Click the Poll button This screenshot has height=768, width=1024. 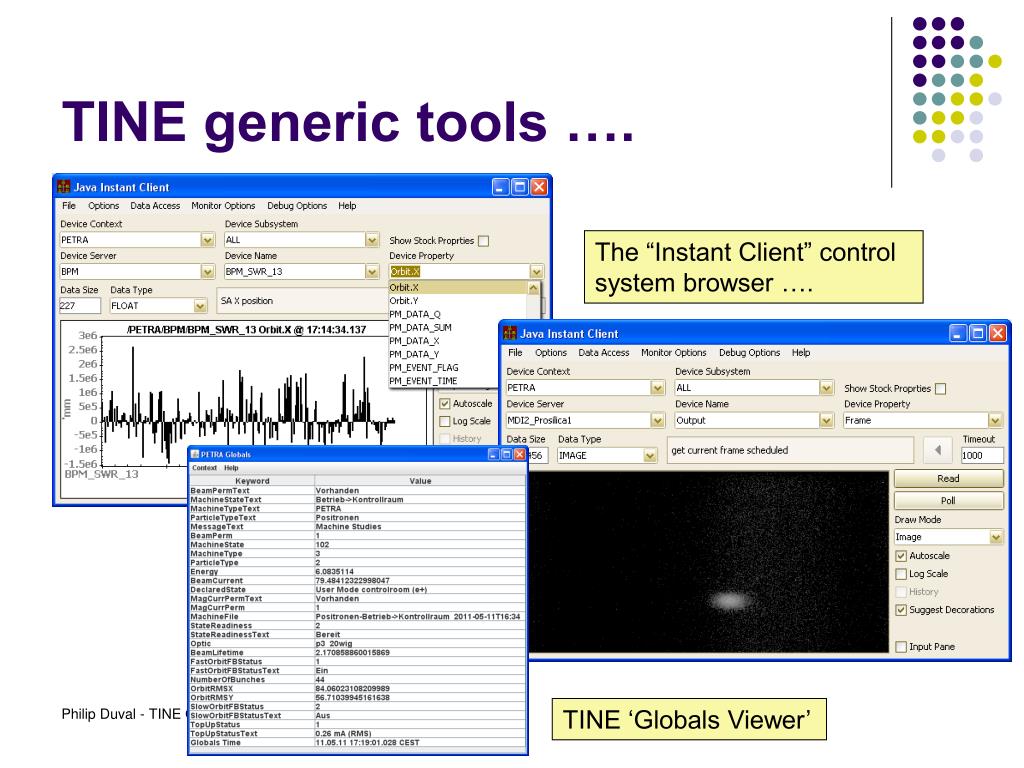click(x=948, y=501)
